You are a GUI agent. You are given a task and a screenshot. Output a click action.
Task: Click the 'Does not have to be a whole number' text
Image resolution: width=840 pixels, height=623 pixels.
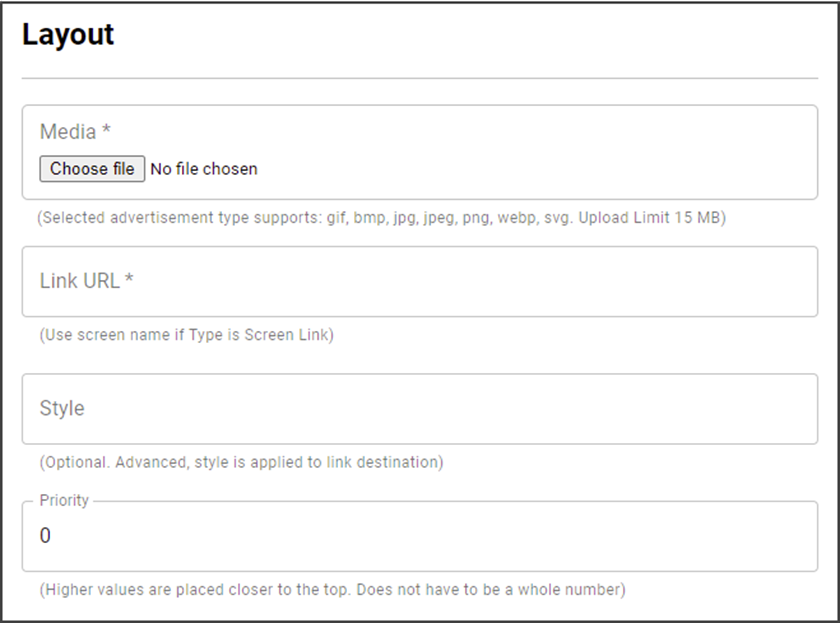click(500, 590)
